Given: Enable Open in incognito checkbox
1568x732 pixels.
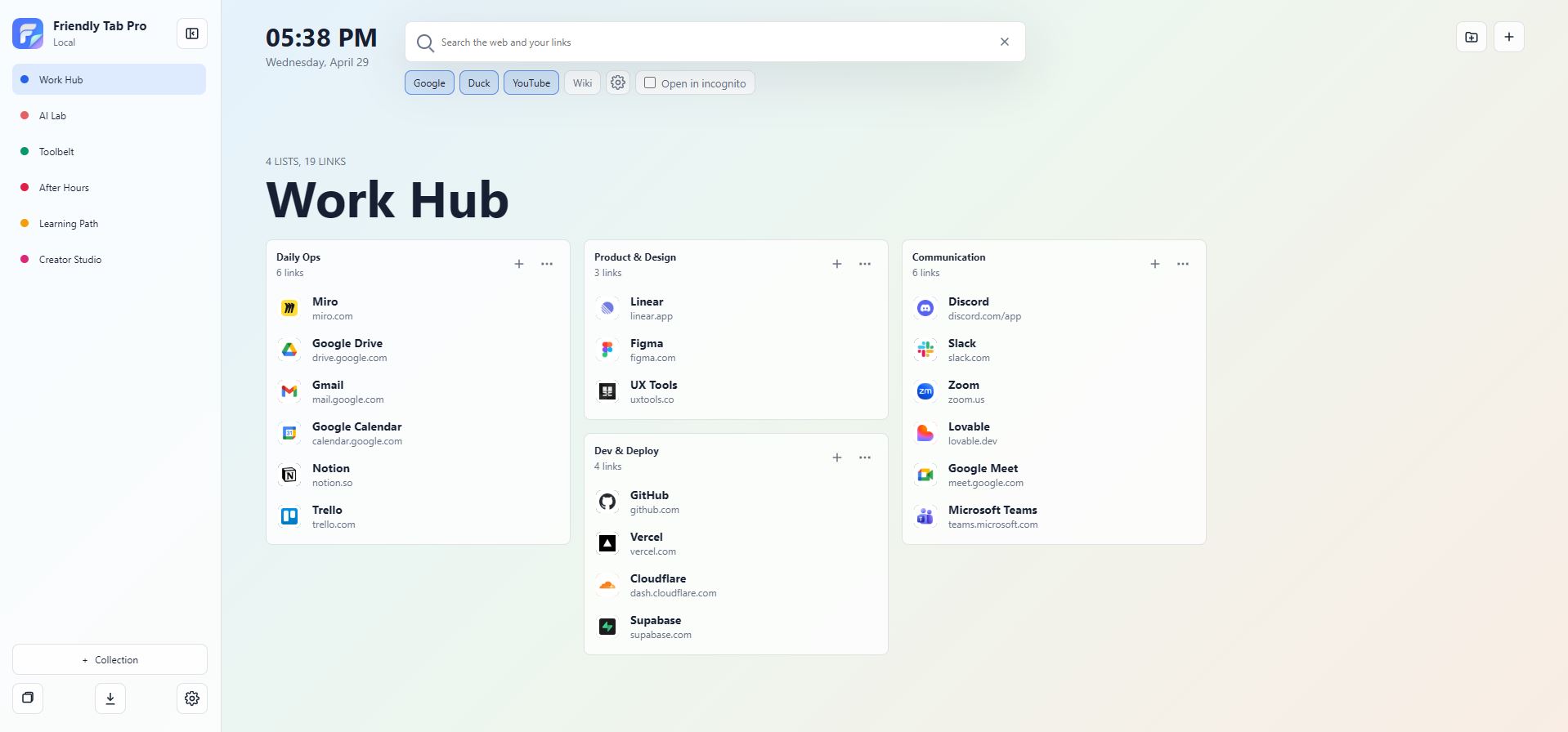Looking at the screenshot, I should [650, 83].
